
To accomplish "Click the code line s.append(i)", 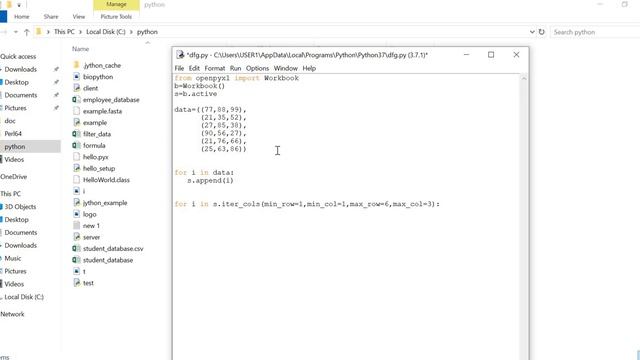I will click(x=210, y=180).
